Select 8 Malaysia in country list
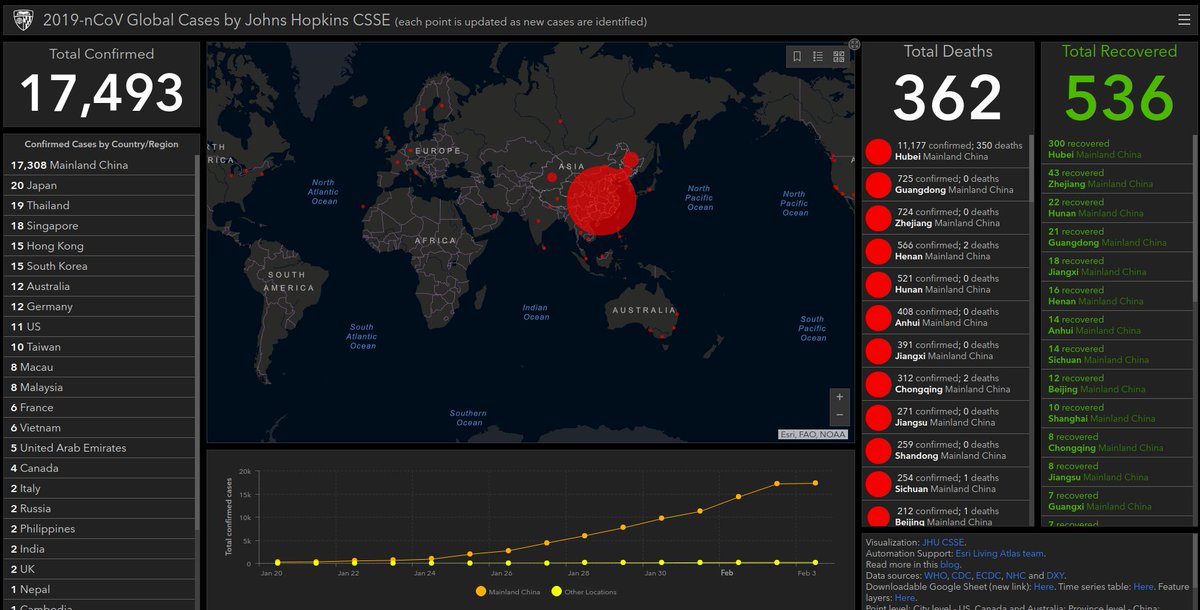 point(100,387)
